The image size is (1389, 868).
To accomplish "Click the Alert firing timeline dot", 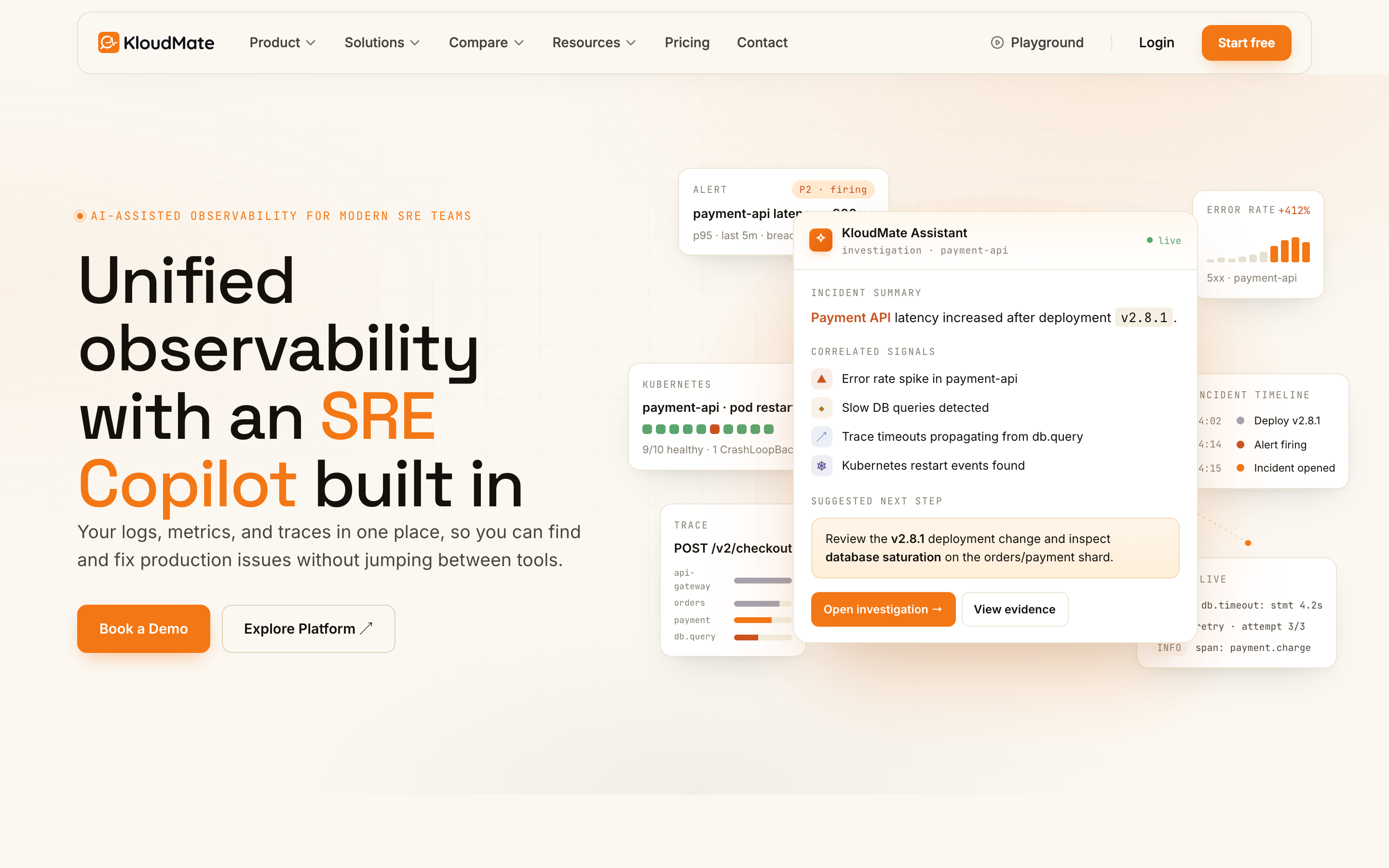I will (1240, 444).
